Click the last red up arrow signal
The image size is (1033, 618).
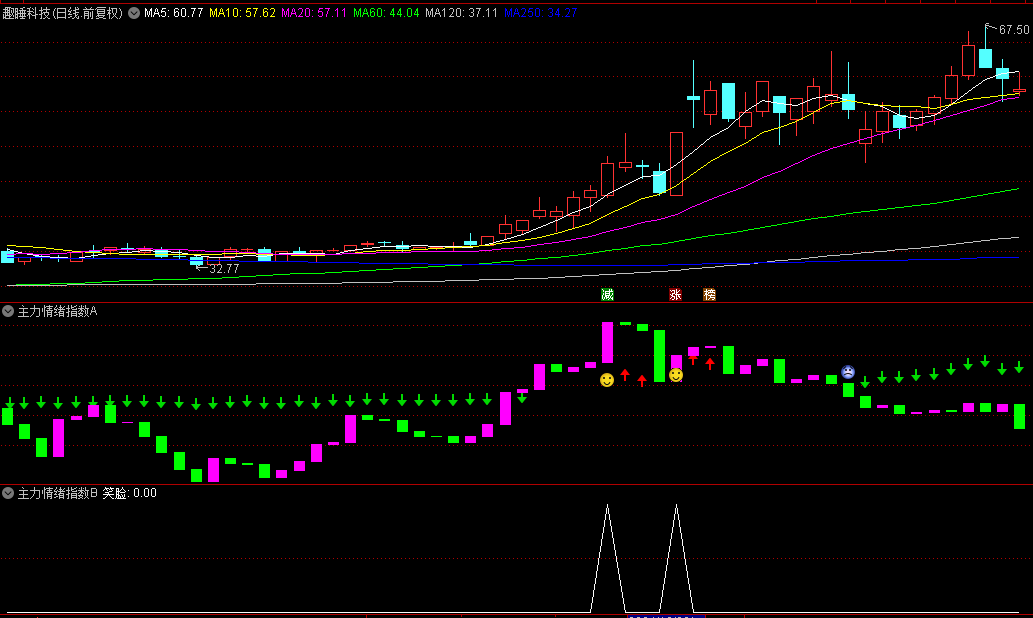click(710, 363)
